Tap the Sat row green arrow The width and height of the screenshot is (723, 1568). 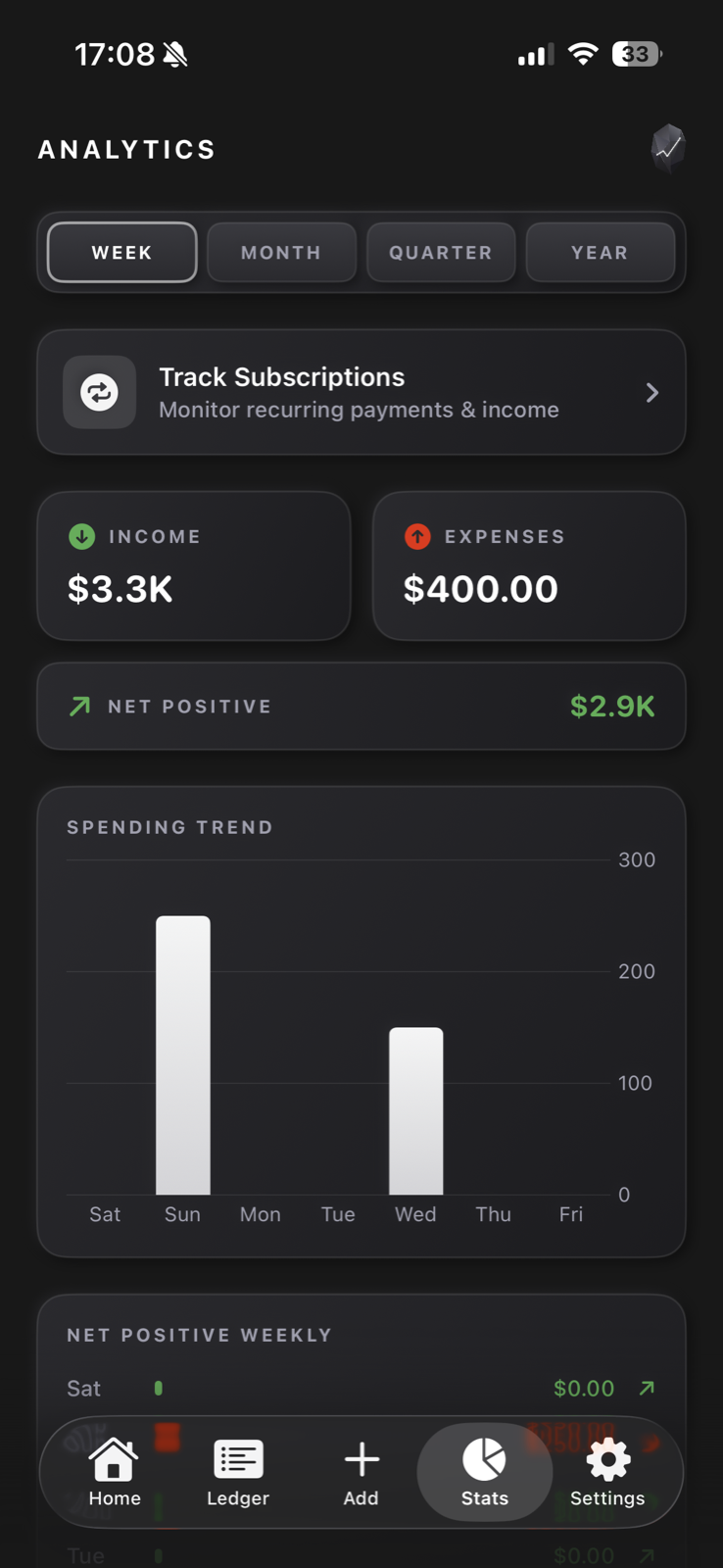tap(647, 1388)
